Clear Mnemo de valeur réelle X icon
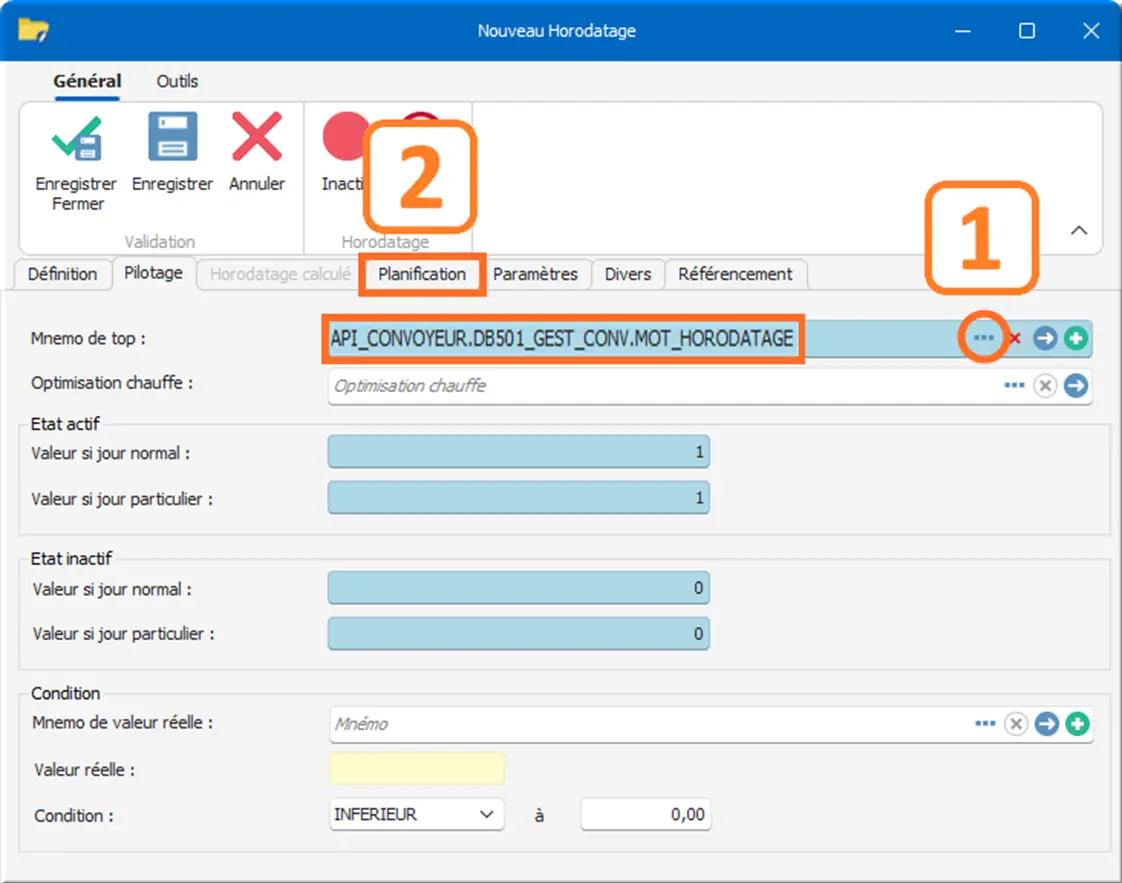The height and width of the screenshot is (883, 1122). [x=1015, y=723]
